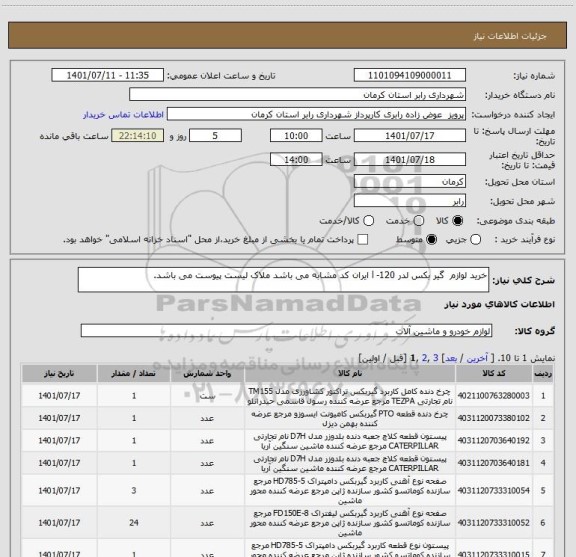The height and width of the screenshot is (557, 576).
Task: Open the بعد page link
Action: coord(451,358)
